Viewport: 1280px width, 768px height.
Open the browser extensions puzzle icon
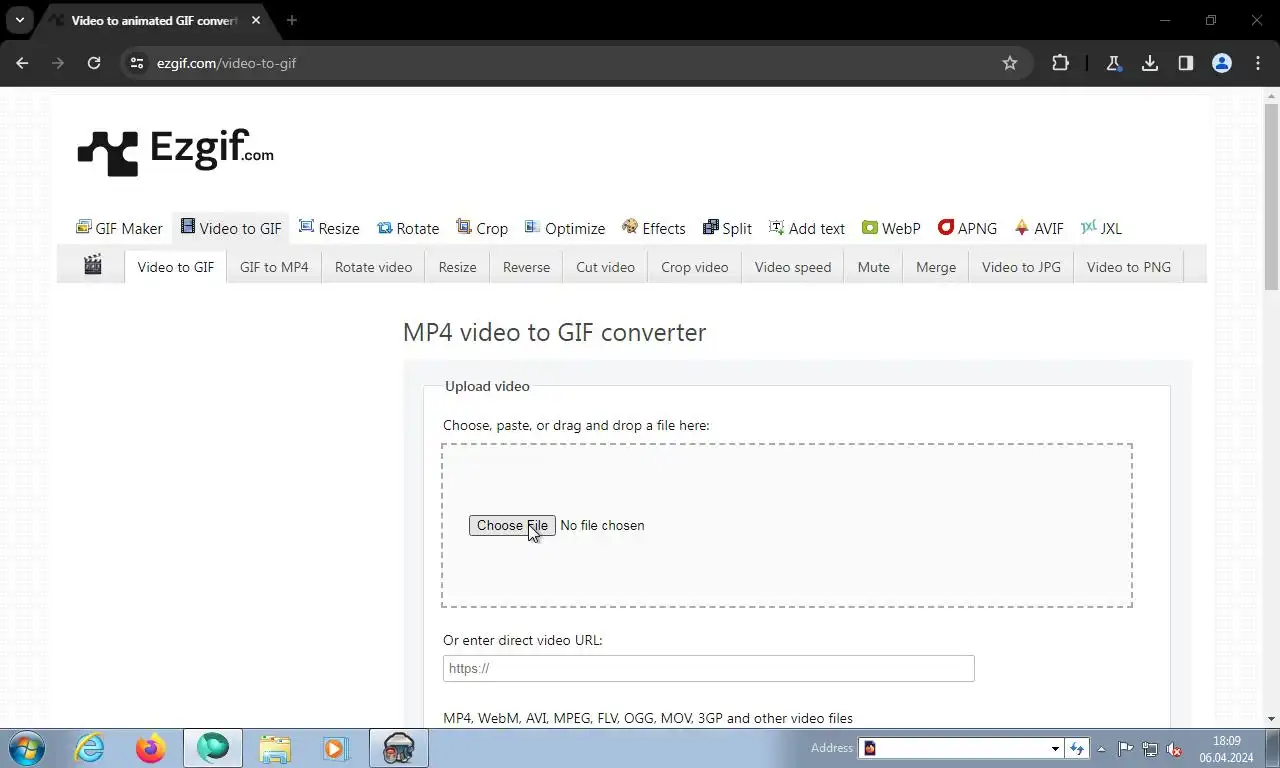pyautogui.click(x=1060, y=63)
